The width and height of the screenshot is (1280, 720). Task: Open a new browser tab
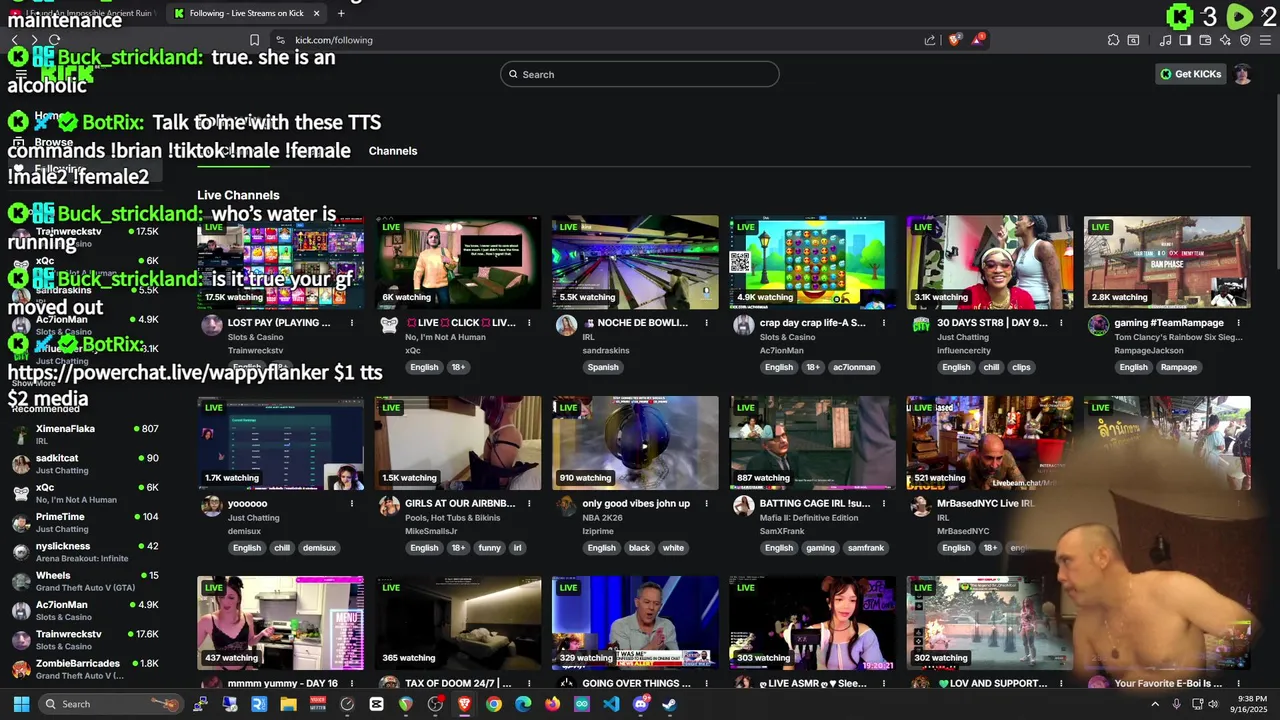(341, 13)
